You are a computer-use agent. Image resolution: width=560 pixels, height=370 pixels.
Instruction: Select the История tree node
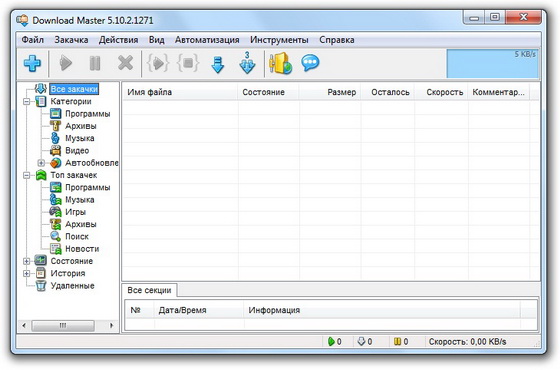click(68, 274)
